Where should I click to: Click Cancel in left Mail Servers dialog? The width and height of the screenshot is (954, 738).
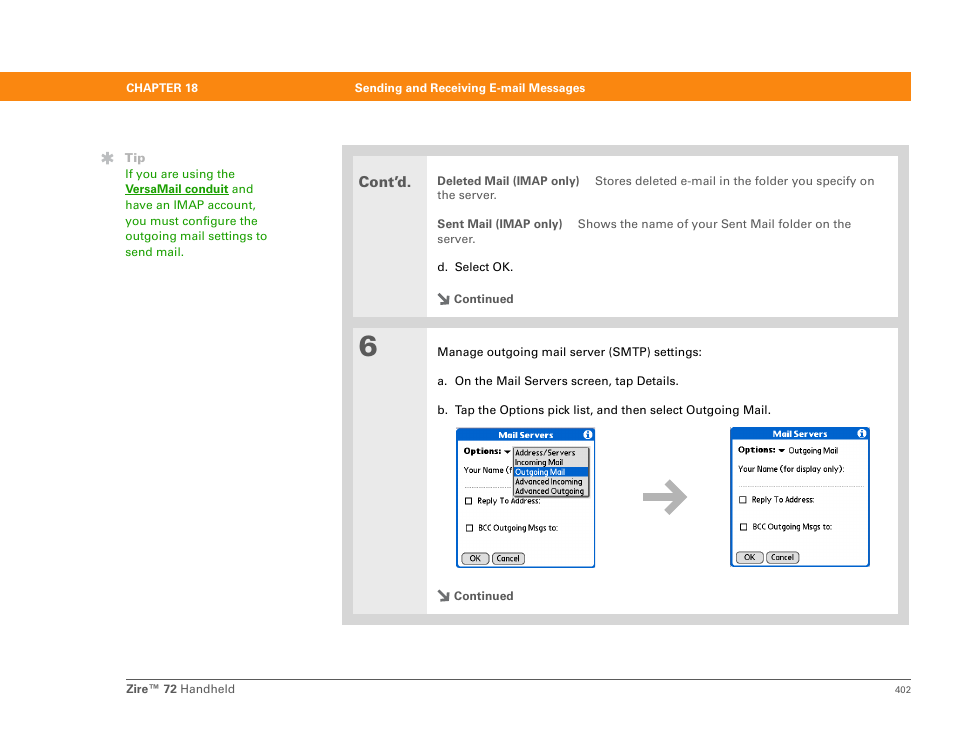coord(508,559)
